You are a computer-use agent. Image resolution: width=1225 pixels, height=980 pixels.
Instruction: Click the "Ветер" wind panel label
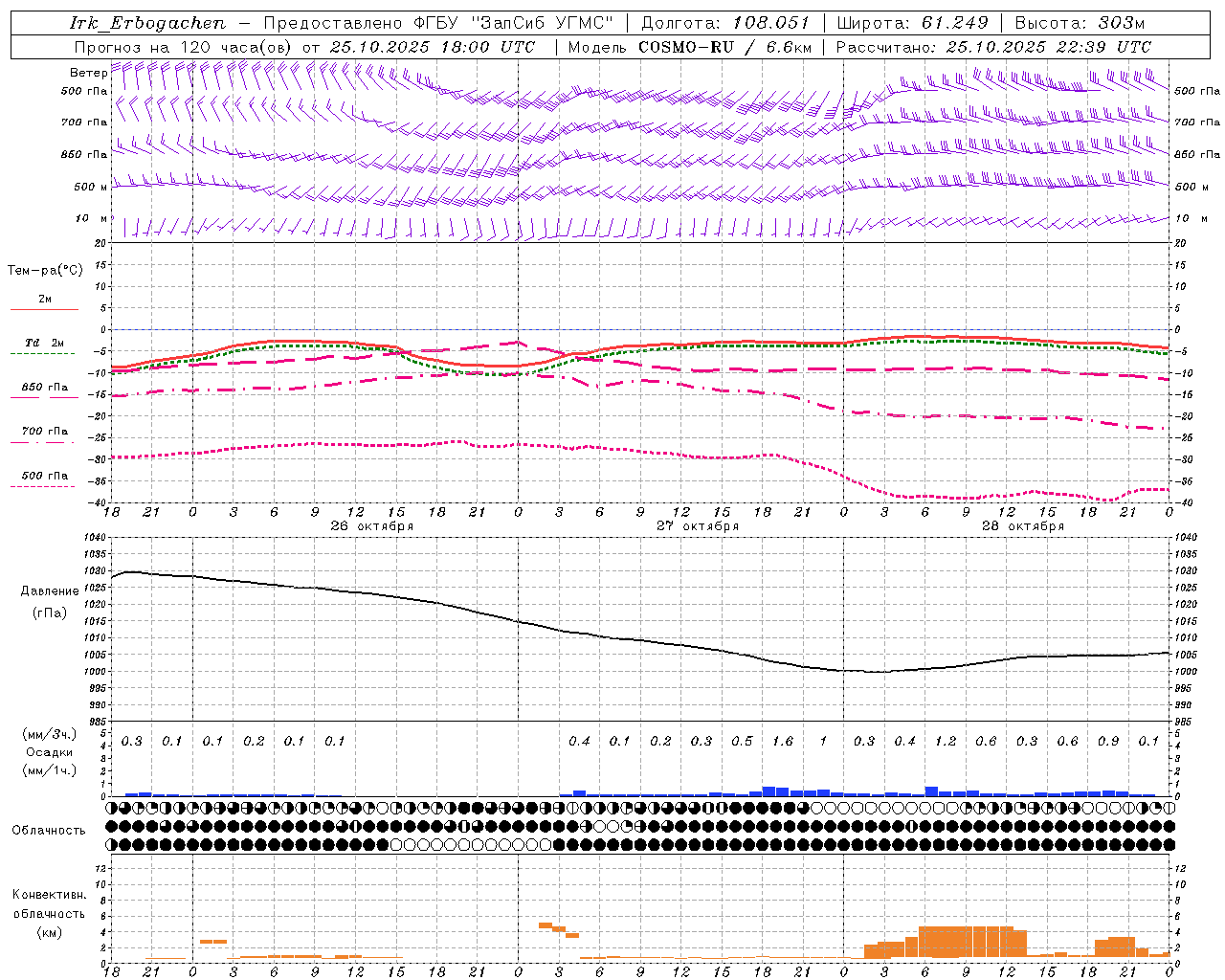pyautogui.click(x=88, y=73)
